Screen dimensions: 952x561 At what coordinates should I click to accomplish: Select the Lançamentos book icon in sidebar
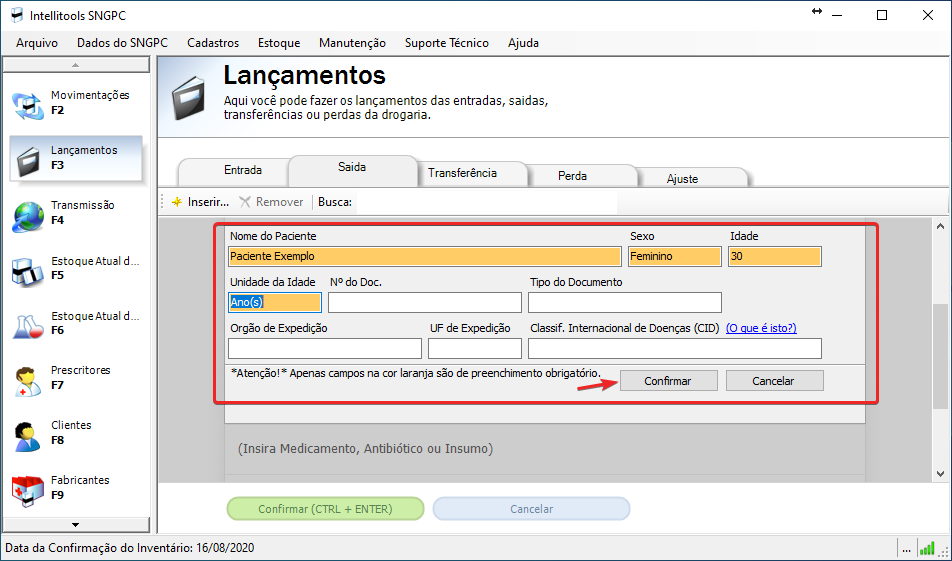[x=25, y=158]
